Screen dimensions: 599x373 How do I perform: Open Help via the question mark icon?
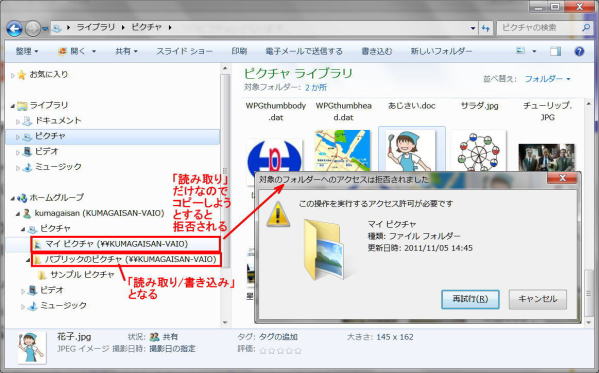coord(580,51)
